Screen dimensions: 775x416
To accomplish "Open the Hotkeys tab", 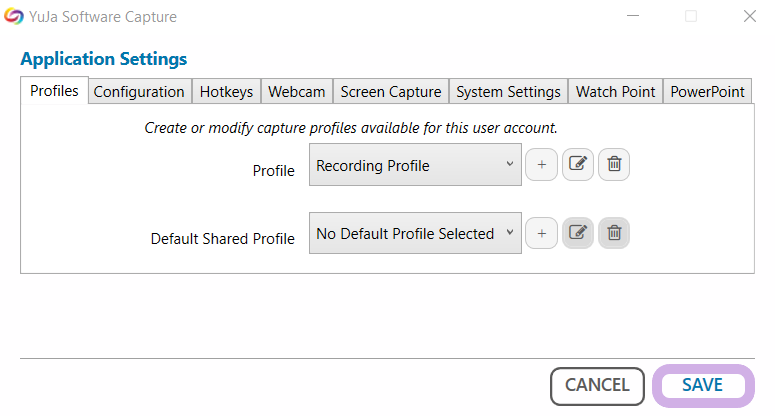I will pyautogui.click(x=226, y=91).
